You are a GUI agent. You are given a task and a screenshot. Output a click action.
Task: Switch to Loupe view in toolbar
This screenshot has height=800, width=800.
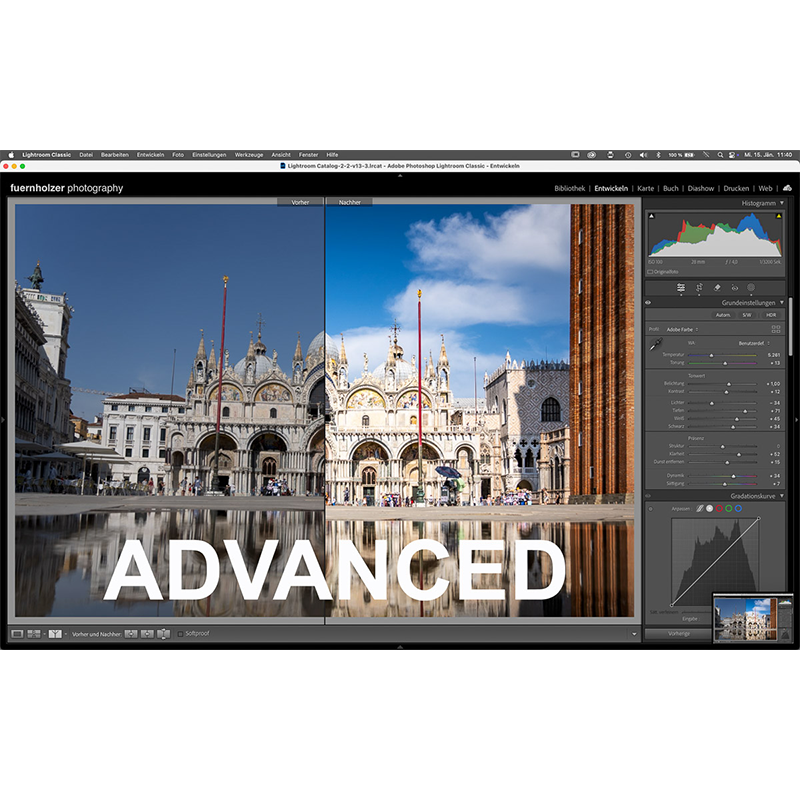pos(17,634)
